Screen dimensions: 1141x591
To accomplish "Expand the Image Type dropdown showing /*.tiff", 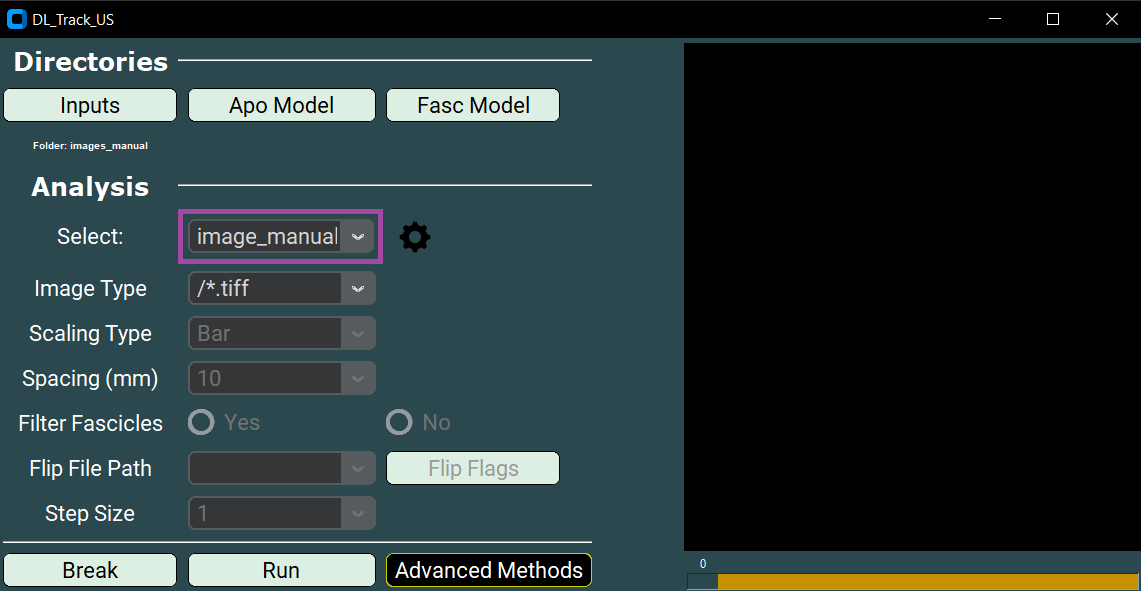I will click(358, 288).
